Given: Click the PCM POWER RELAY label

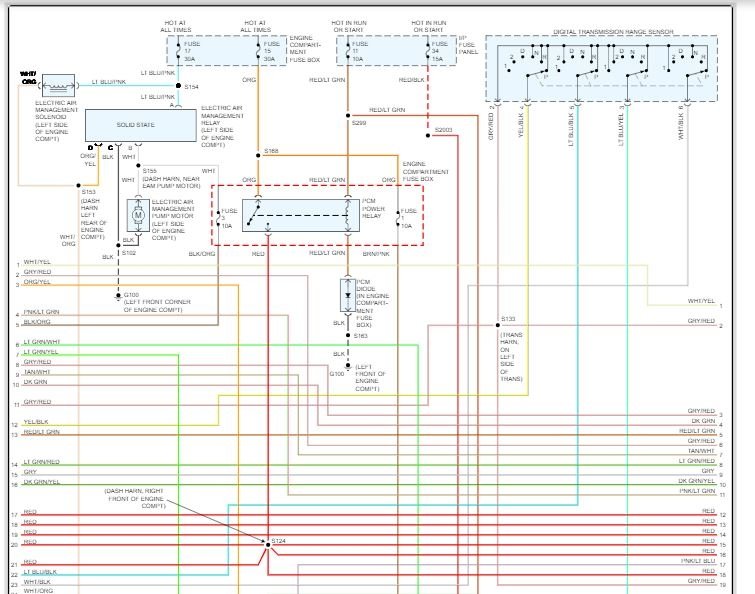Looking at the screenshot, I should click(373, 208).
